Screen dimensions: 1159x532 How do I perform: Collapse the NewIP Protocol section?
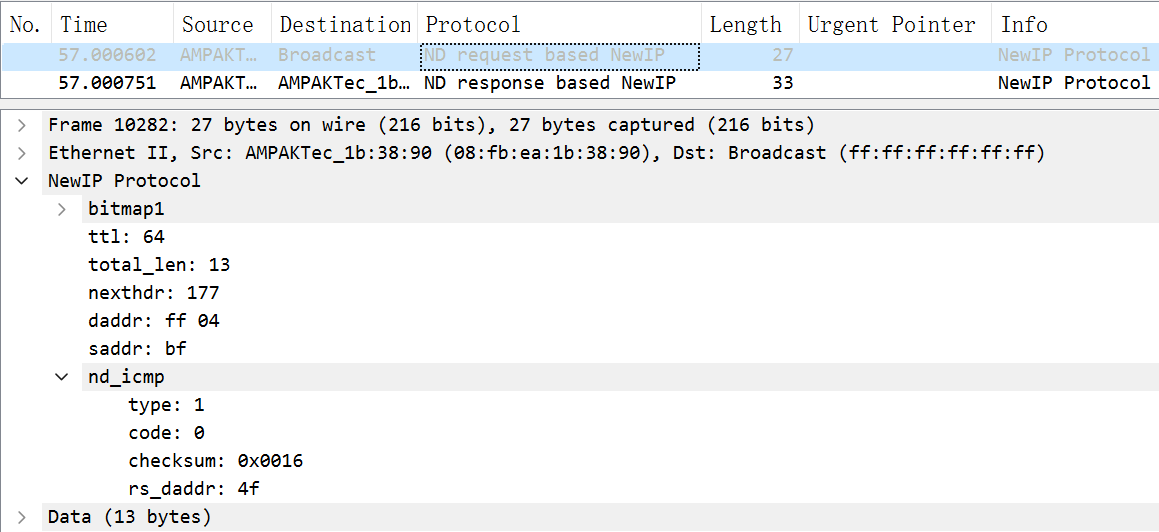[22, 181]
